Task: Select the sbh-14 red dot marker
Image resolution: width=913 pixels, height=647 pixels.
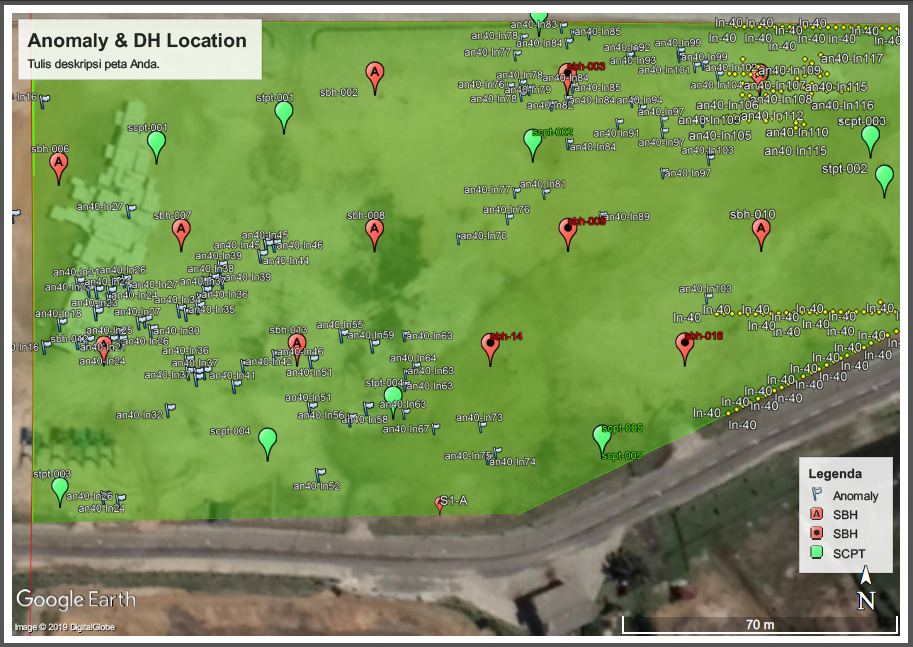Action: point(490,346)
